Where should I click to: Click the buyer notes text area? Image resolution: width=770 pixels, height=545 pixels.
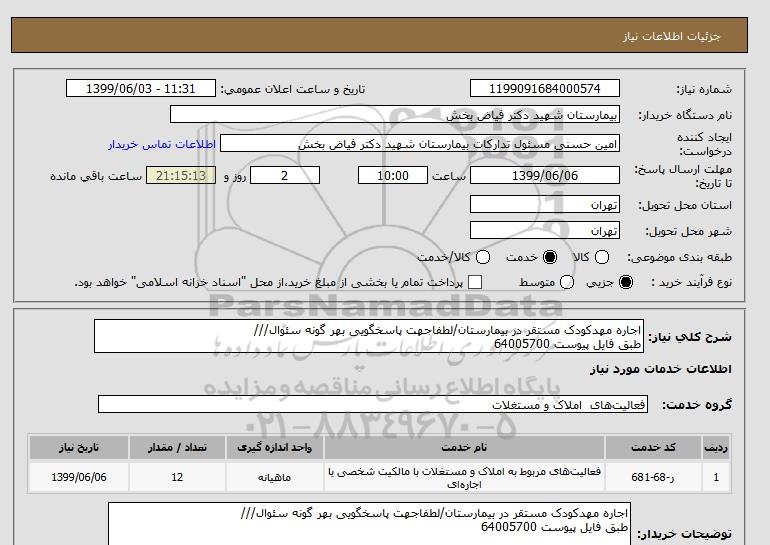[x=369, y=524]
